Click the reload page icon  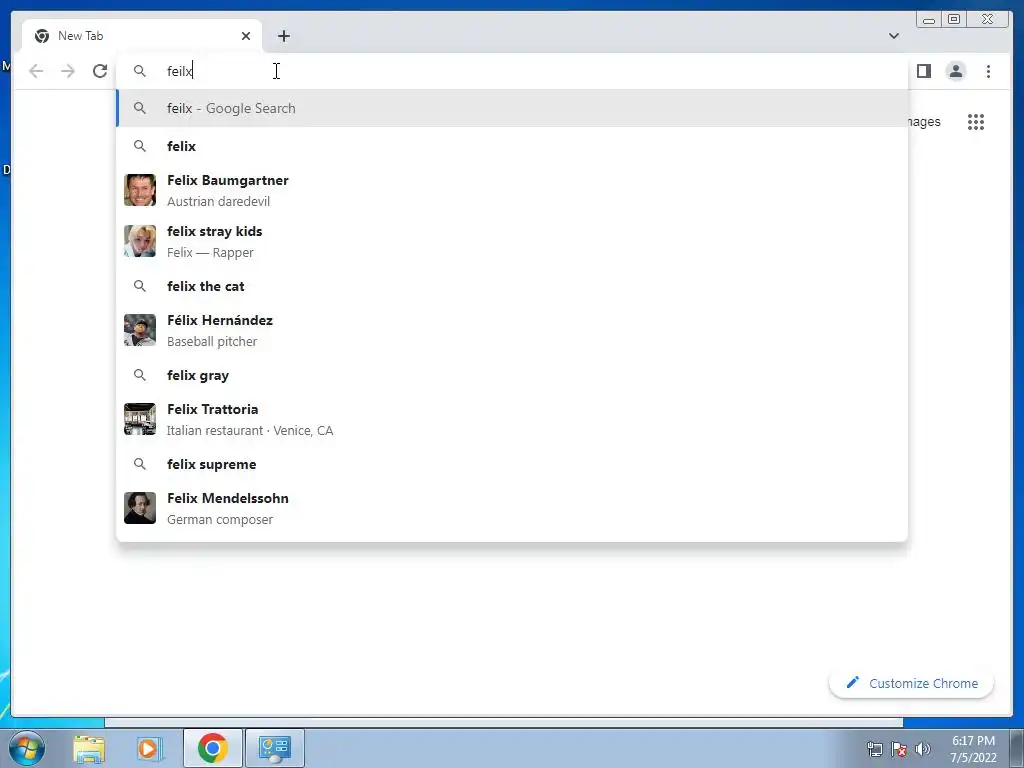click(100, 71)
